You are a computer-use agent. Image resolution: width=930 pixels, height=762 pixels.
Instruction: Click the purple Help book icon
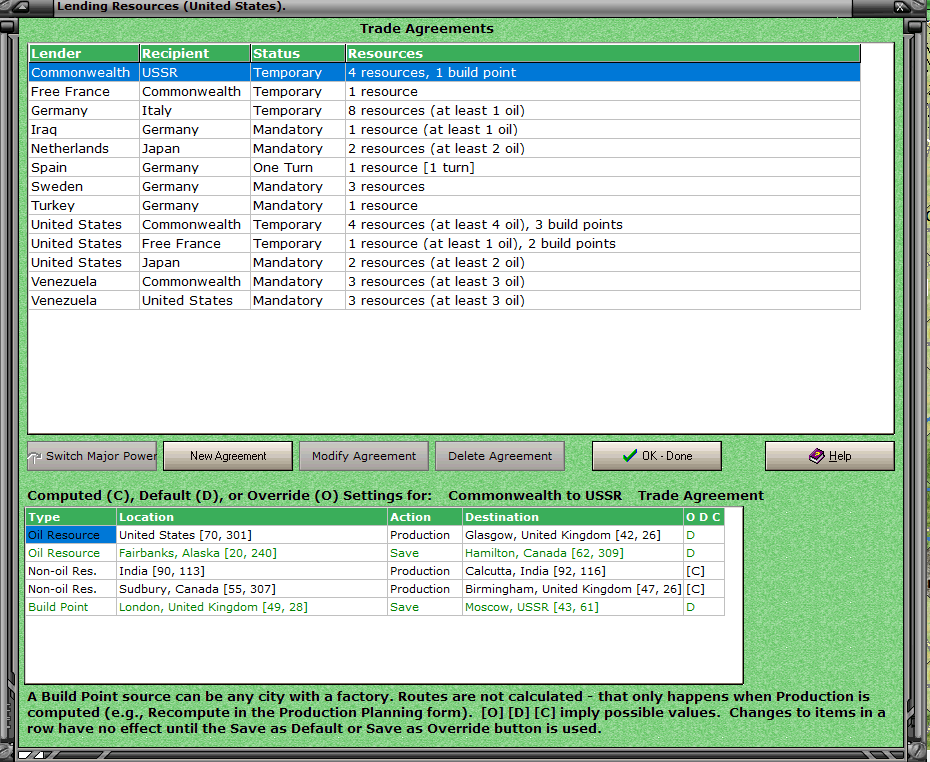tap(817, 455)
